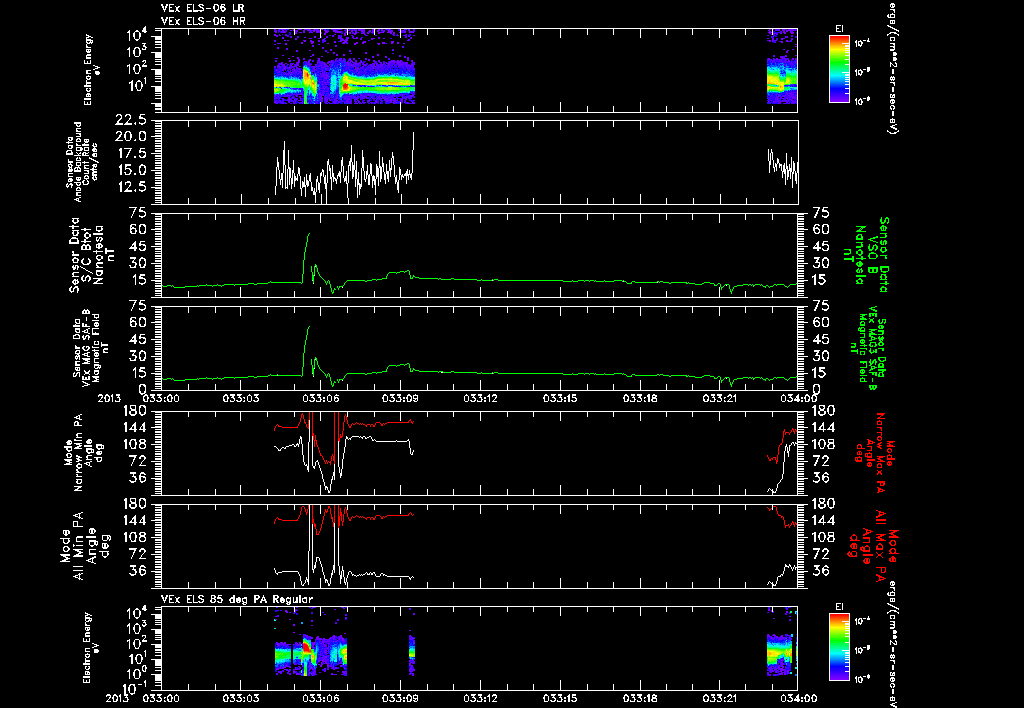Click the green Btot spike peak in the S/C Btot panel
Image resolution: width=1024 pixels, height=708 pixels.
pyautogui.click(x=309, y=234)
